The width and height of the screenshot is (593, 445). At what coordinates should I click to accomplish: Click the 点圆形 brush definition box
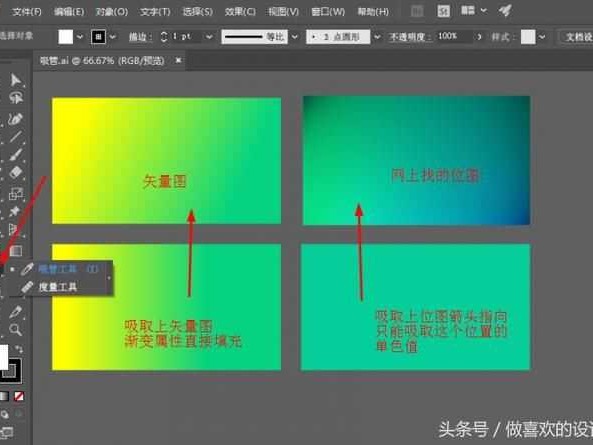click(338, 37)
